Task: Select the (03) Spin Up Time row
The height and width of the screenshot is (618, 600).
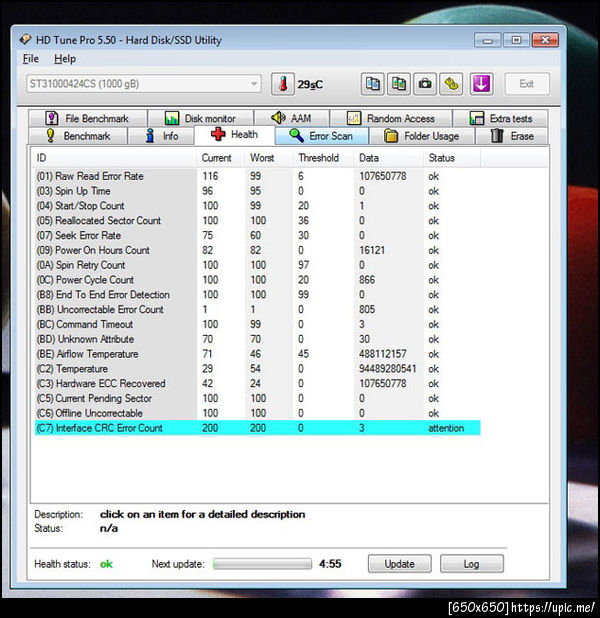Action: pyautogui.click(x=257, y=191)
